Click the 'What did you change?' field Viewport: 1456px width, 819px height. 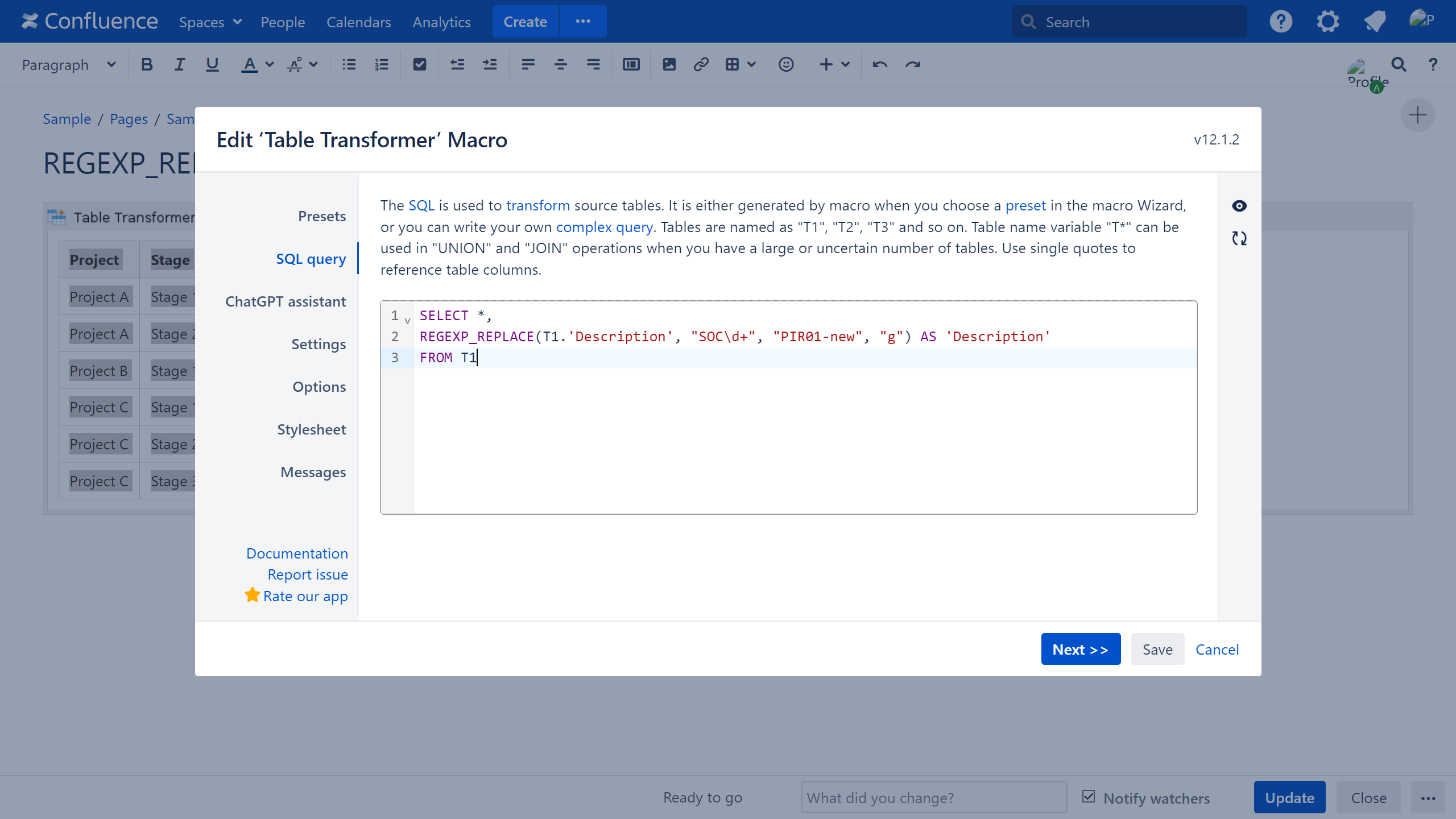[x=933, y=797]
